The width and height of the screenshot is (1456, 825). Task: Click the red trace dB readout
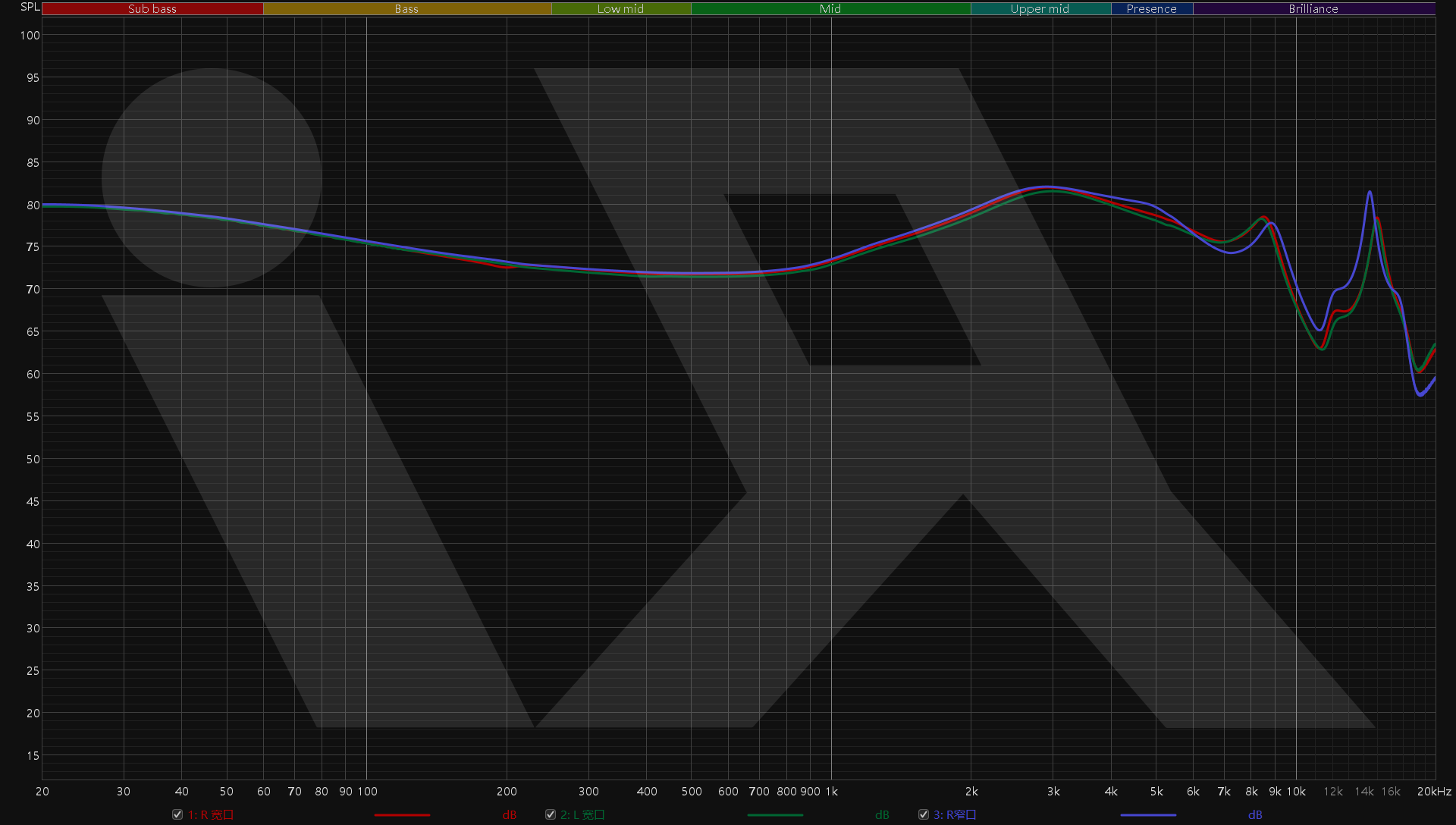click(510, 815)
